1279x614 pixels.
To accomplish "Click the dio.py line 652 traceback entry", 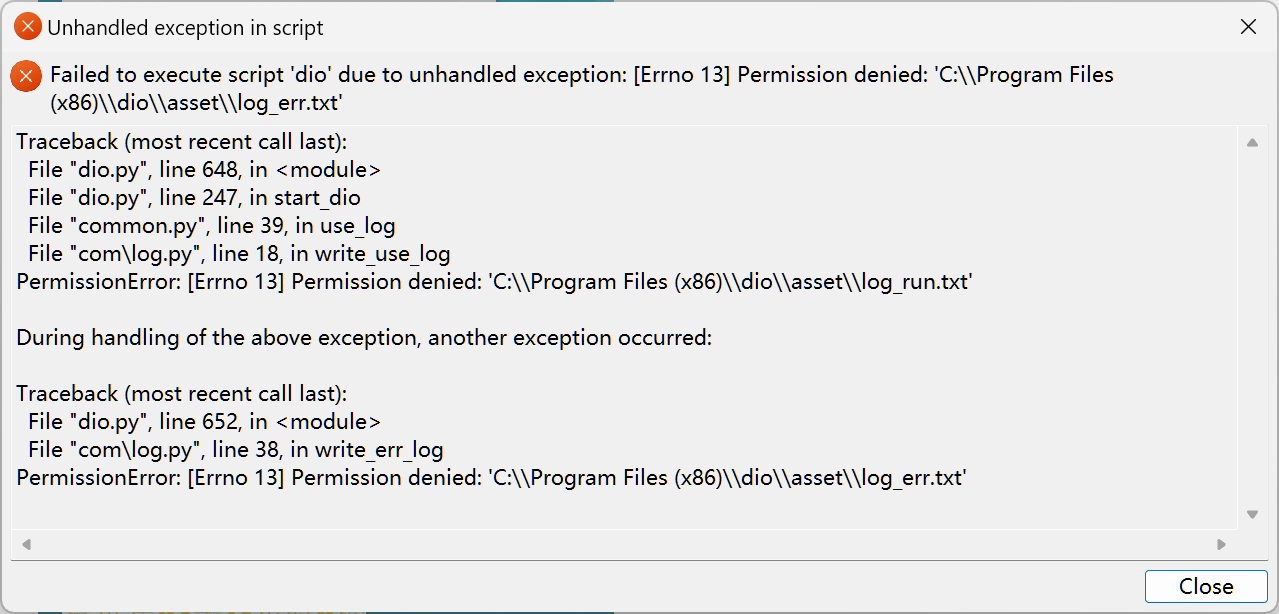I will 204,422.
